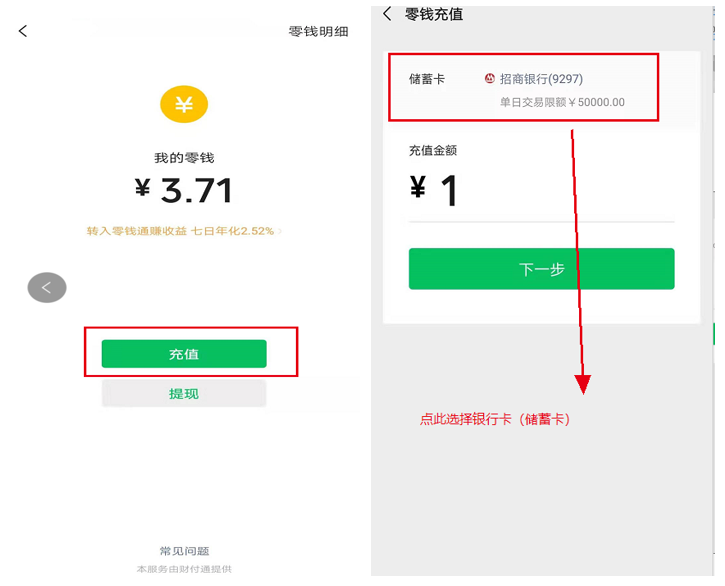Tap 本服务由财付通提供 footer text
The image size is (725, 586).
coord(184,569)
